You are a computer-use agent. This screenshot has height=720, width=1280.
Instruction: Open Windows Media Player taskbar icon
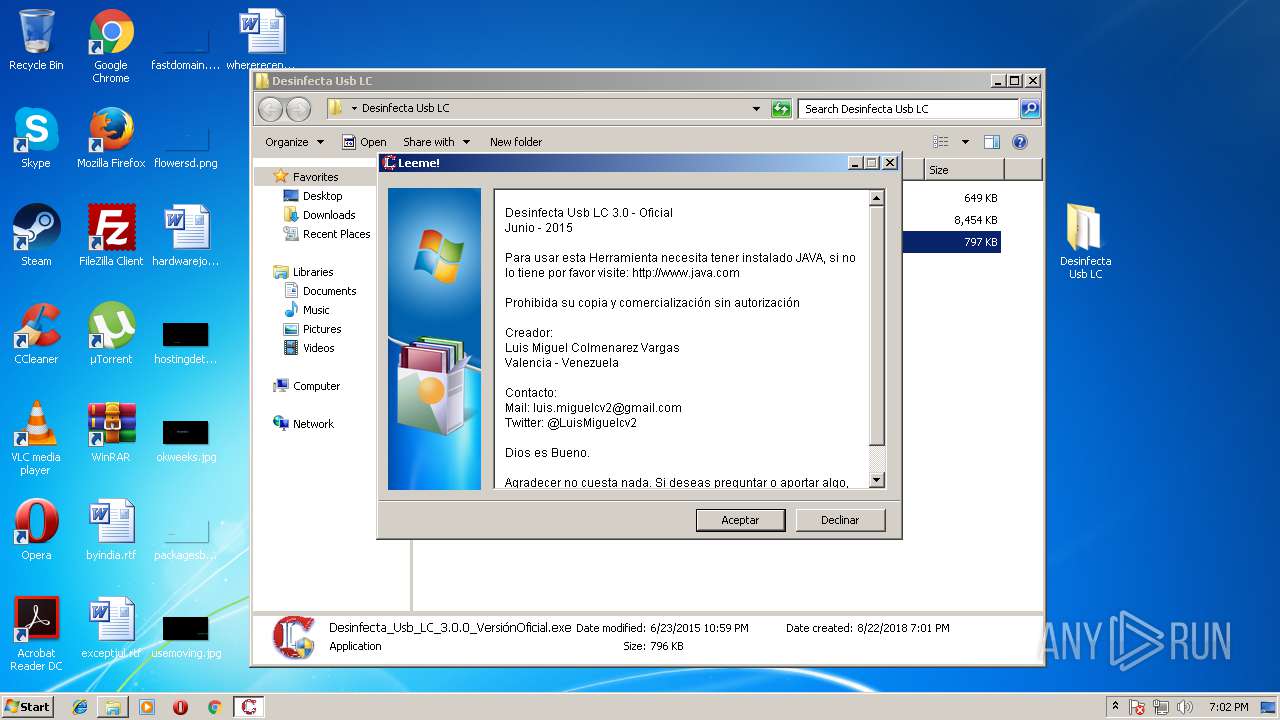pos(147,707)
